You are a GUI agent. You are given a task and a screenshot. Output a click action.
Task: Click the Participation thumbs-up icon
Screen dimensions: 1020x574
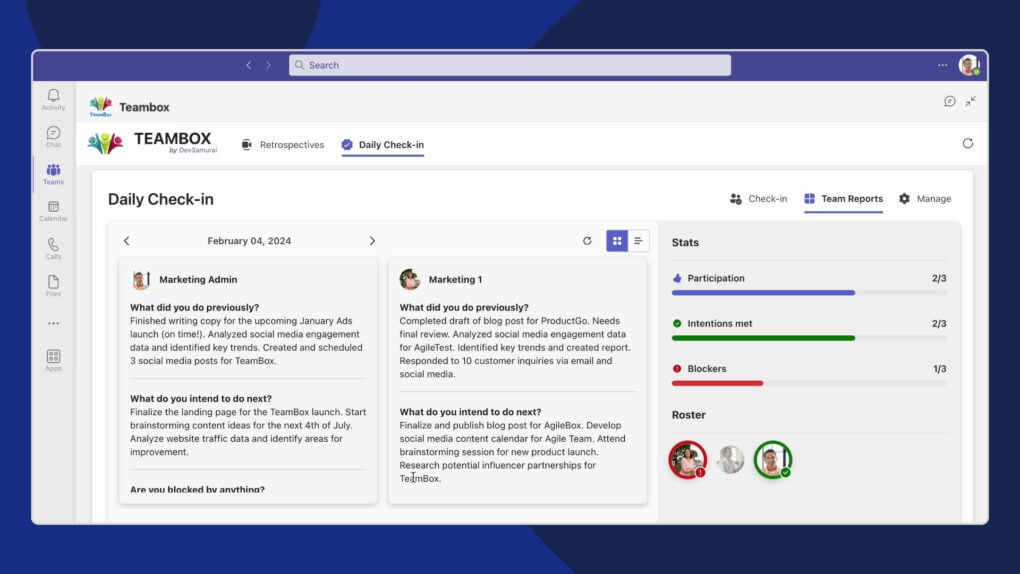(677, 278)
